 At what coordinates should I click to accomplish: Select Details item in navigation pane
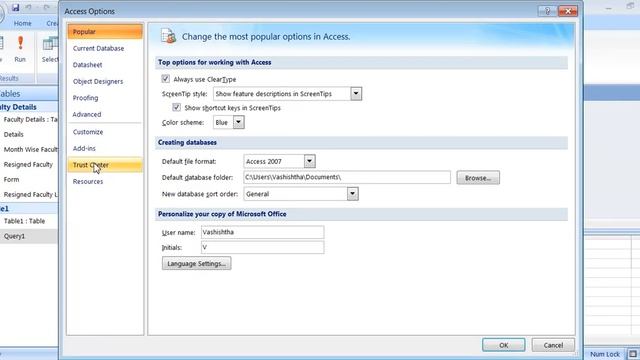[13, 134]
